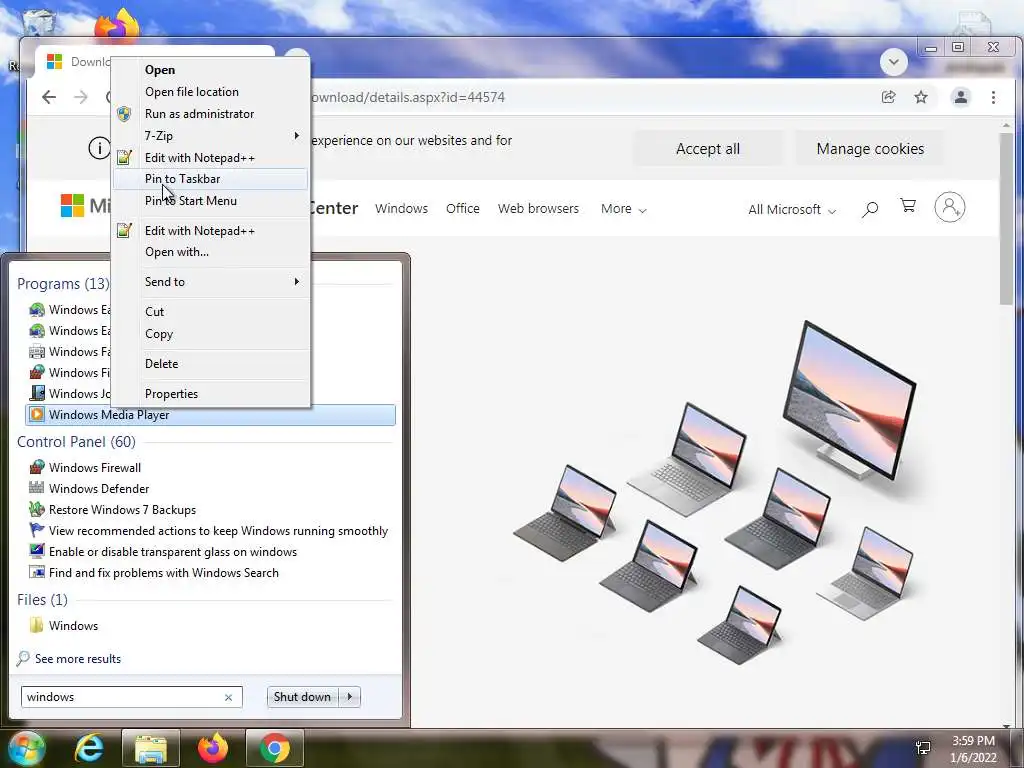Image resolution: width=1024 pixels, height=768 pixels.
Task: Open the Windows navigation link
Action: point(401,209)
